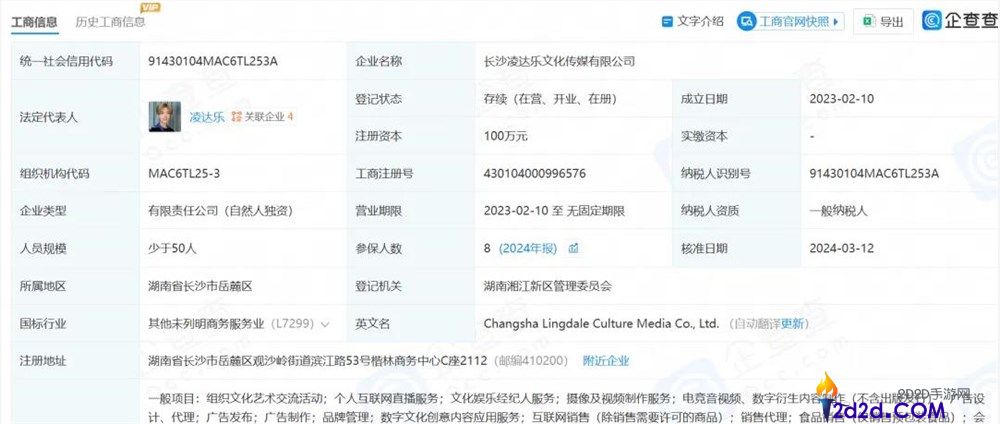The height and width of the screenshot is (424, 1000).
Task: Open the (2024年报) annual report link
Action: (527, 249)
